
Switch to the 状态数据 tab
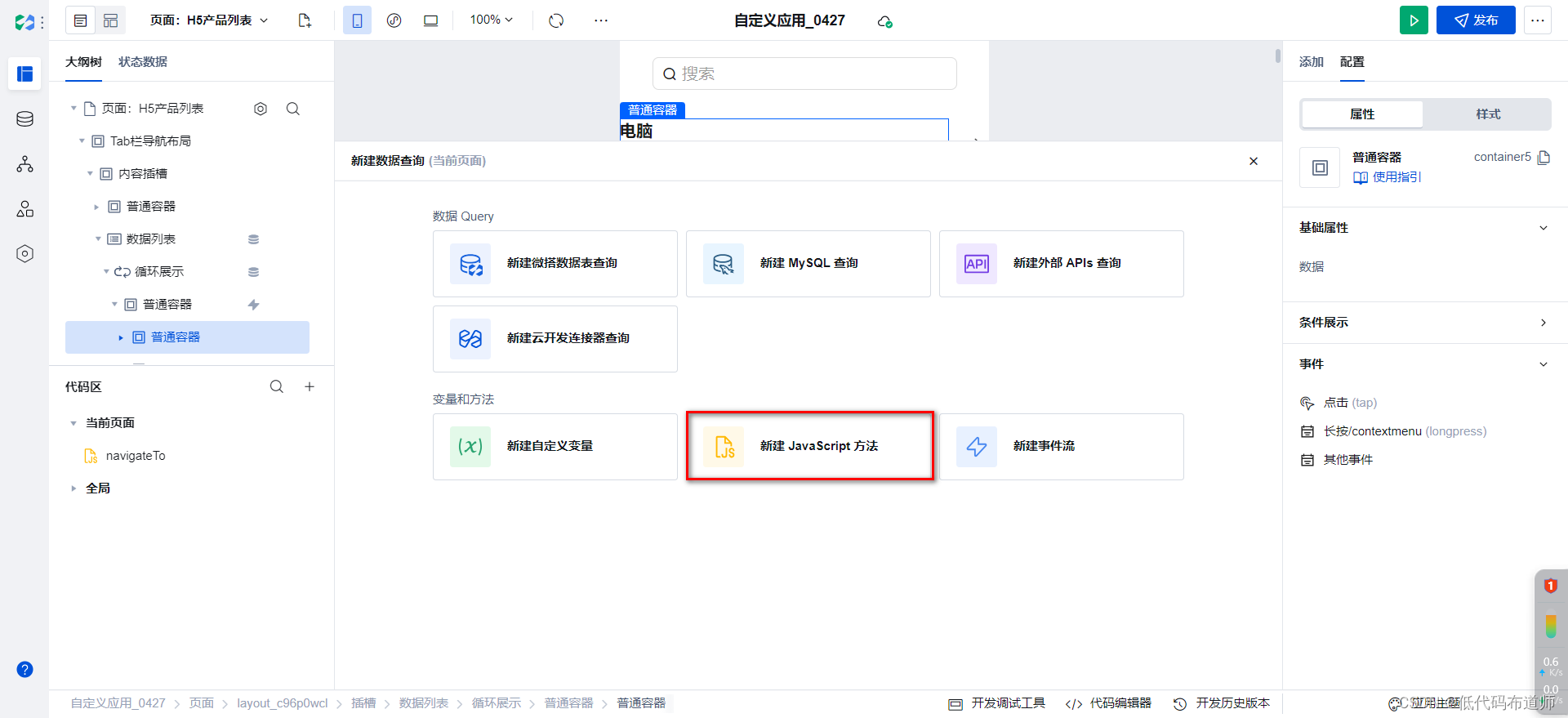(143, 62)
